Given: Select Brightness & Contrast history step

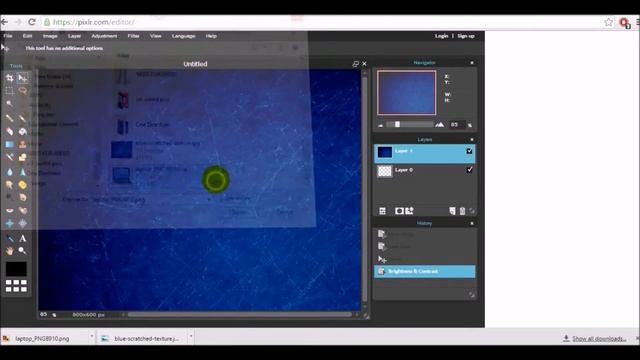Looking at the screenshot, I should pos(424,271).
